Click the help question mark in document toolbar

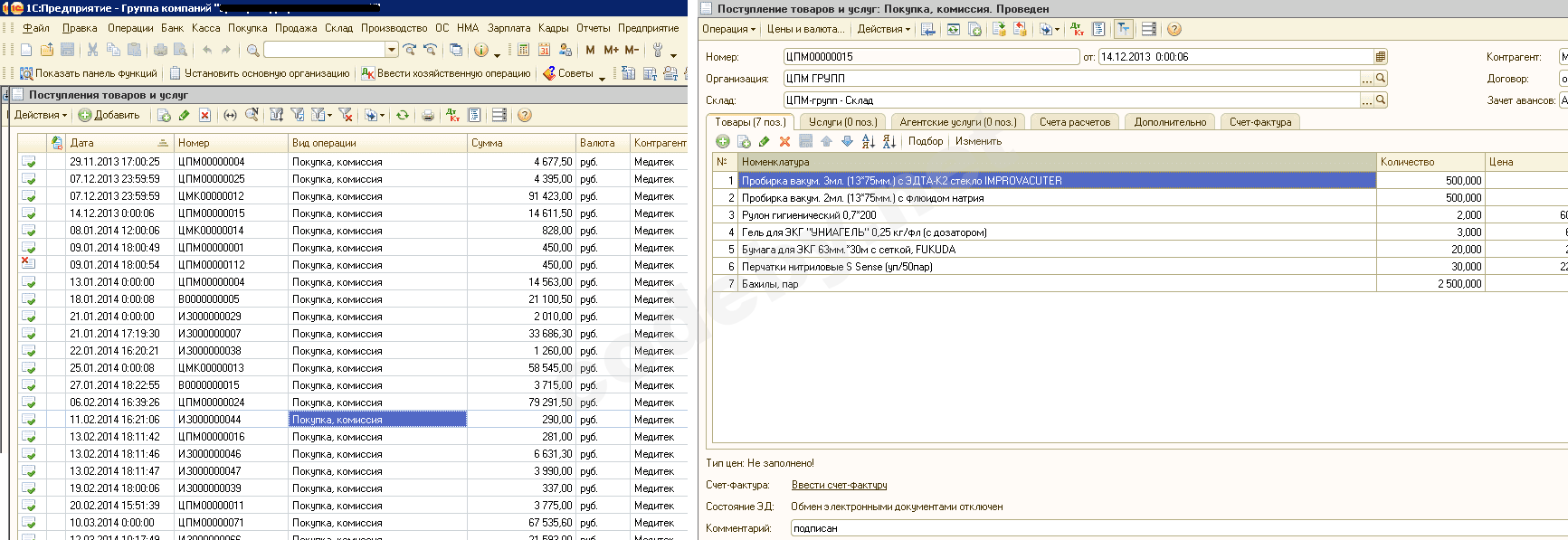[x=1174, y=29]
